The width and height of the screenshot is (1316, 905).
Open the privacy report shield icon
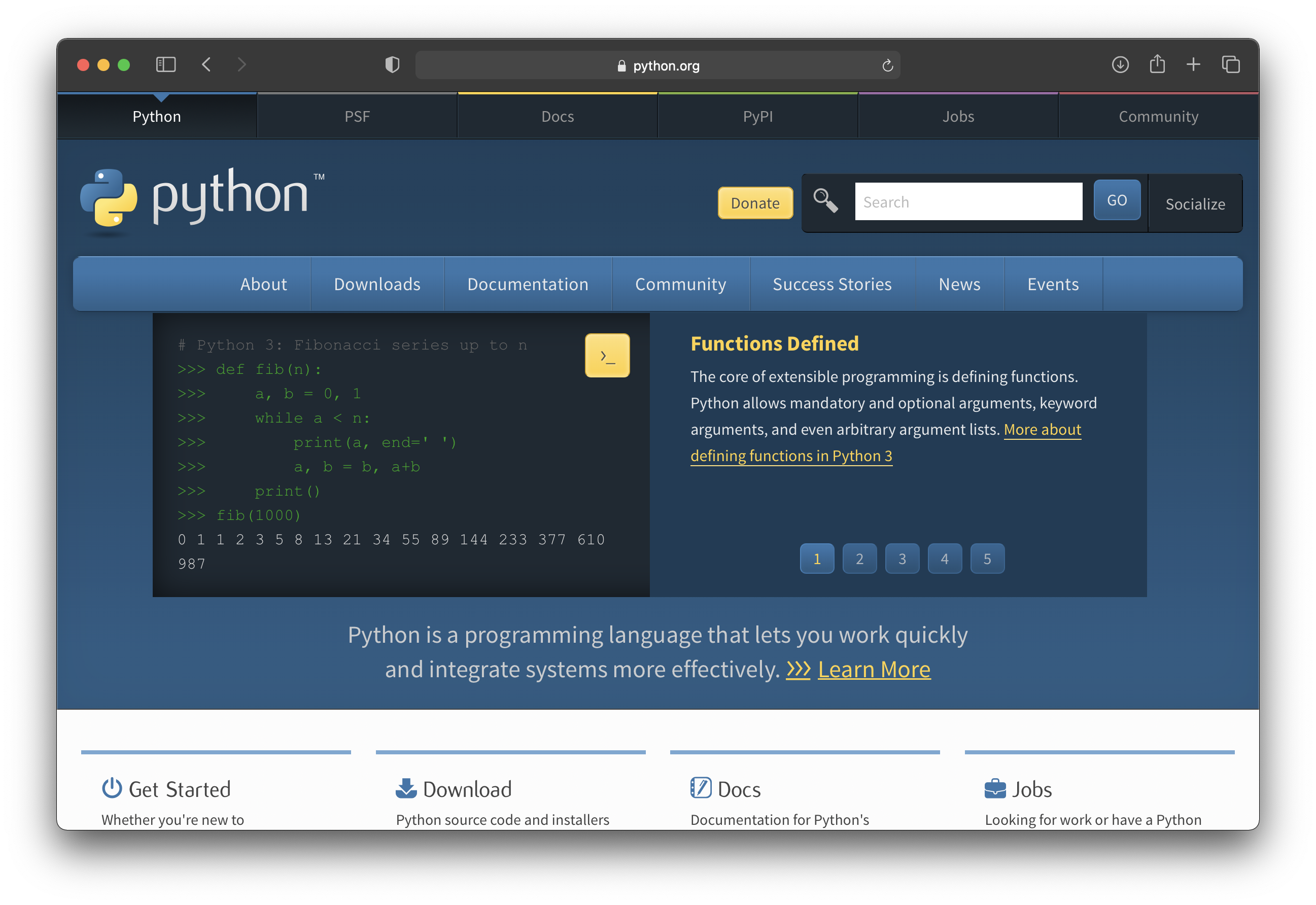[392, 64]
